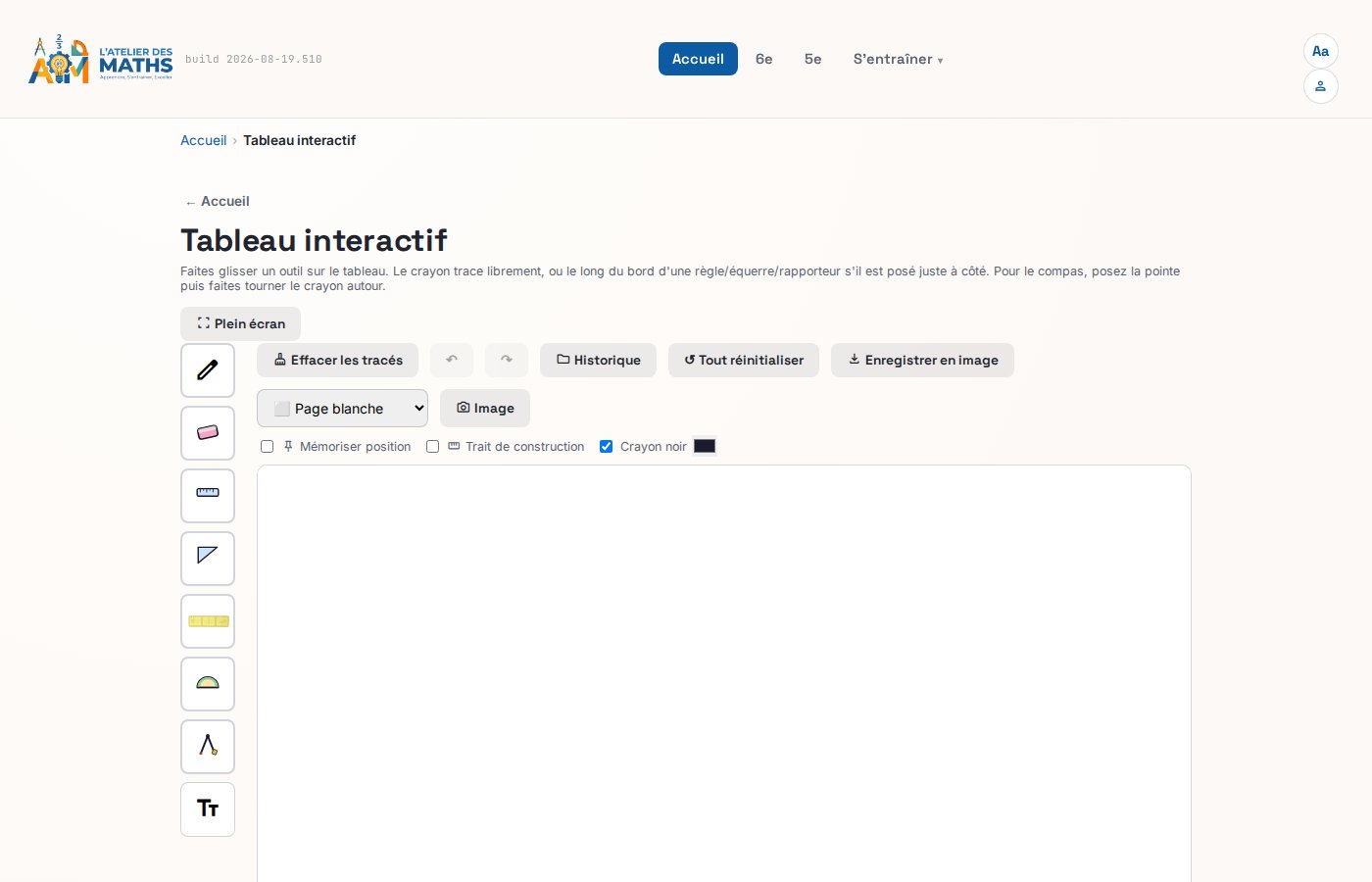Enable Mémoriser position checkbox
This screenshot has height=882, width=1372.
click(268, 447)
